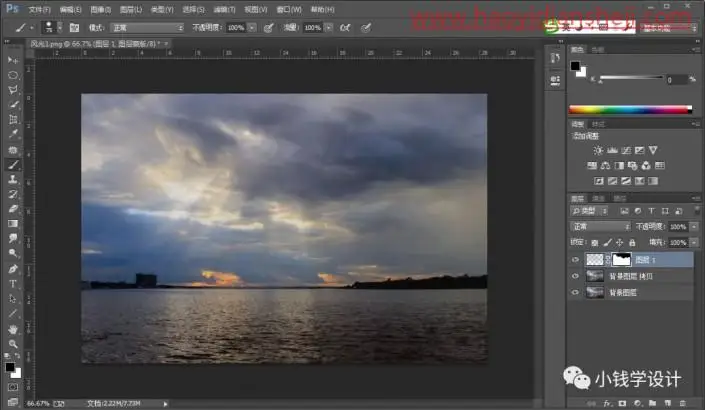
Task: Open the 视图(V) menu
Action: [x=255, y=9]
